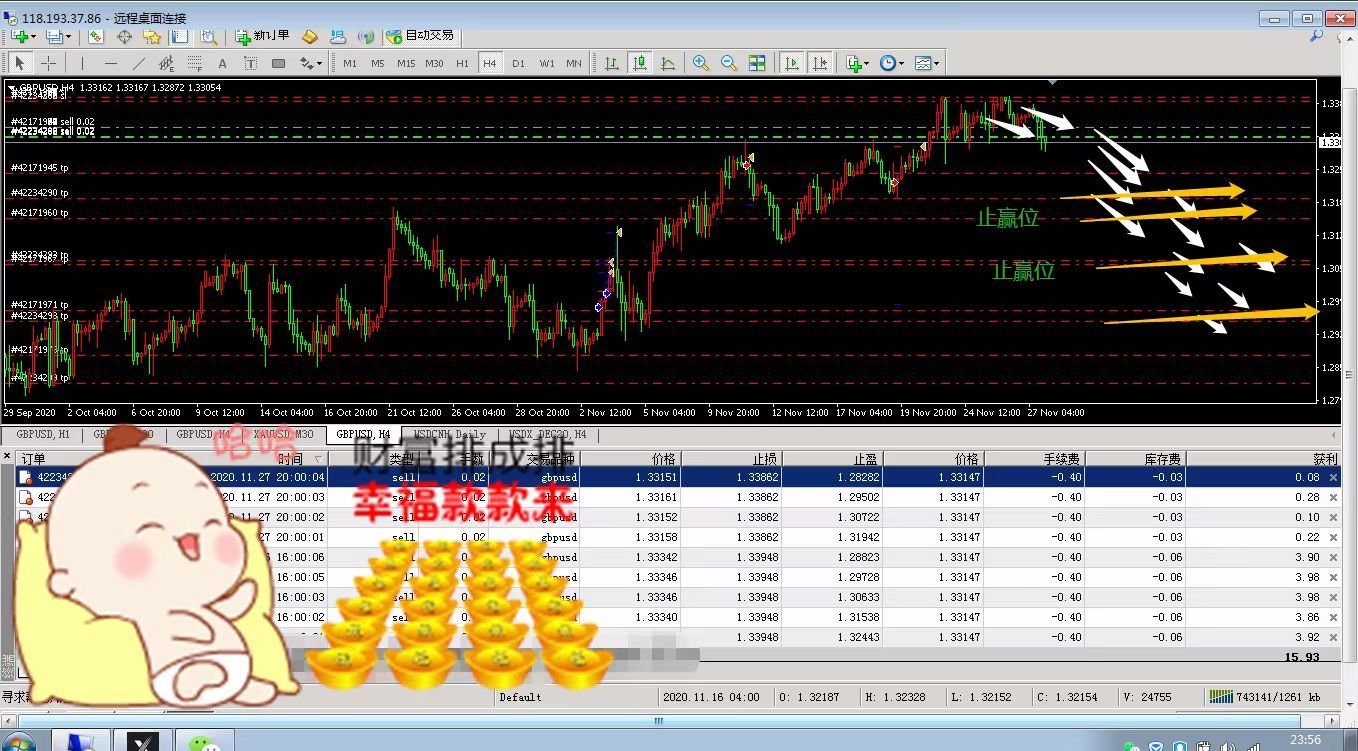Open the Data Window crosshair icon
The image size is (1358, 751).
pos(124,36)
